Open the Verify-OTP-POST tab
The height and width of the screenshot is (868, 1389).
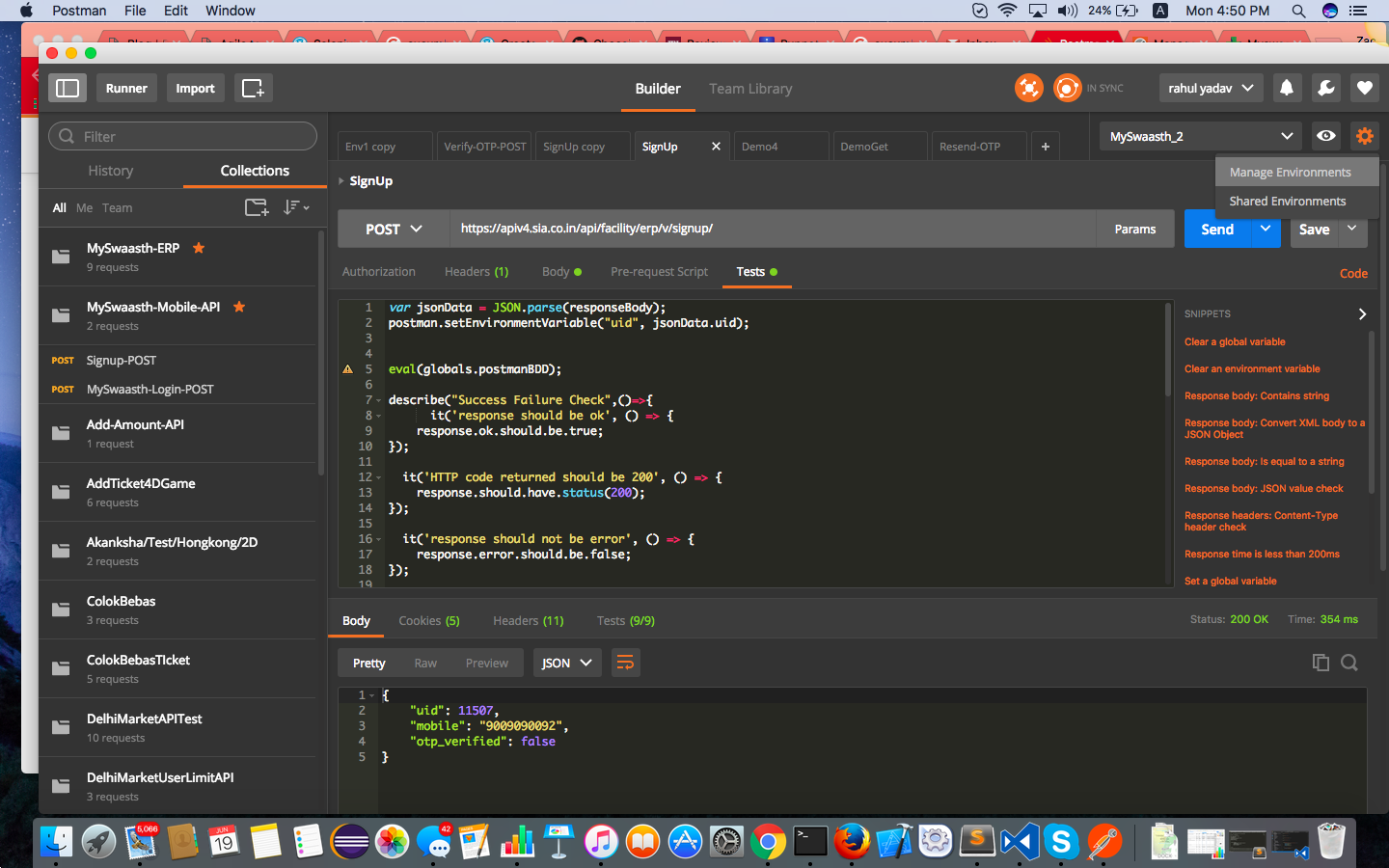pyautogui.click(x=485, y=147)
